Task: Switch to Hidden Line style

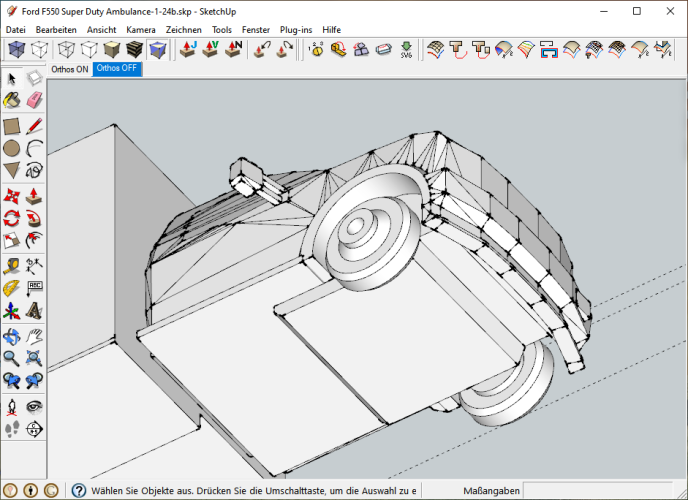Action: pyautogui.click(x=89, y=50)
